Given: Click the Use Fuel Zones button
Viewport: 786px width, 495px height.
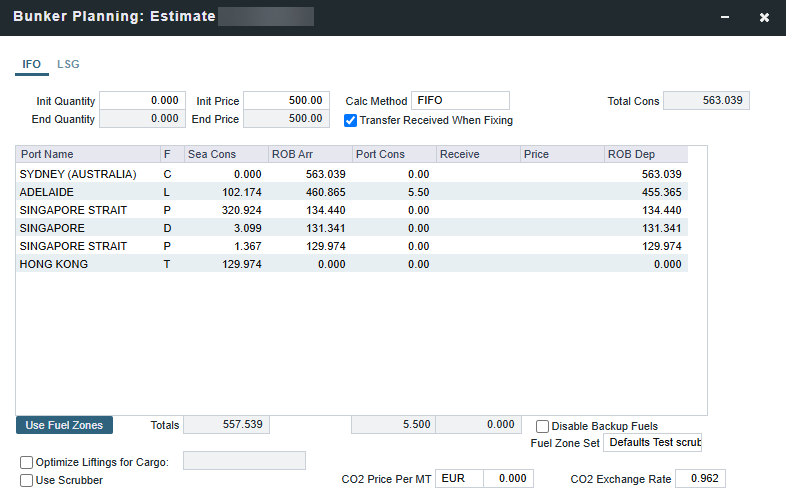Looking at the screenshot, I should [x=65, y=425].
